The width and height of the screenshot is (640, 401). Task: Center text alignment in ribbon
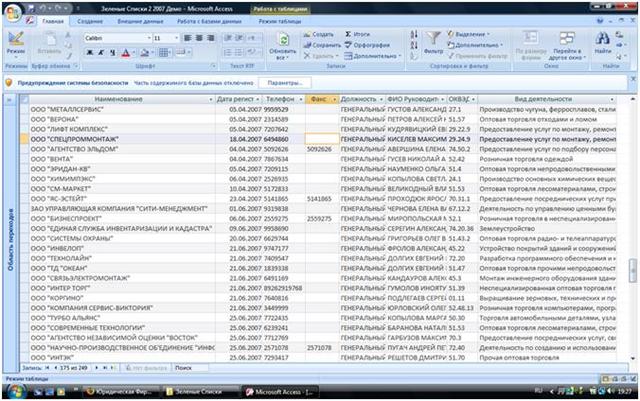(x=199, y=38)
